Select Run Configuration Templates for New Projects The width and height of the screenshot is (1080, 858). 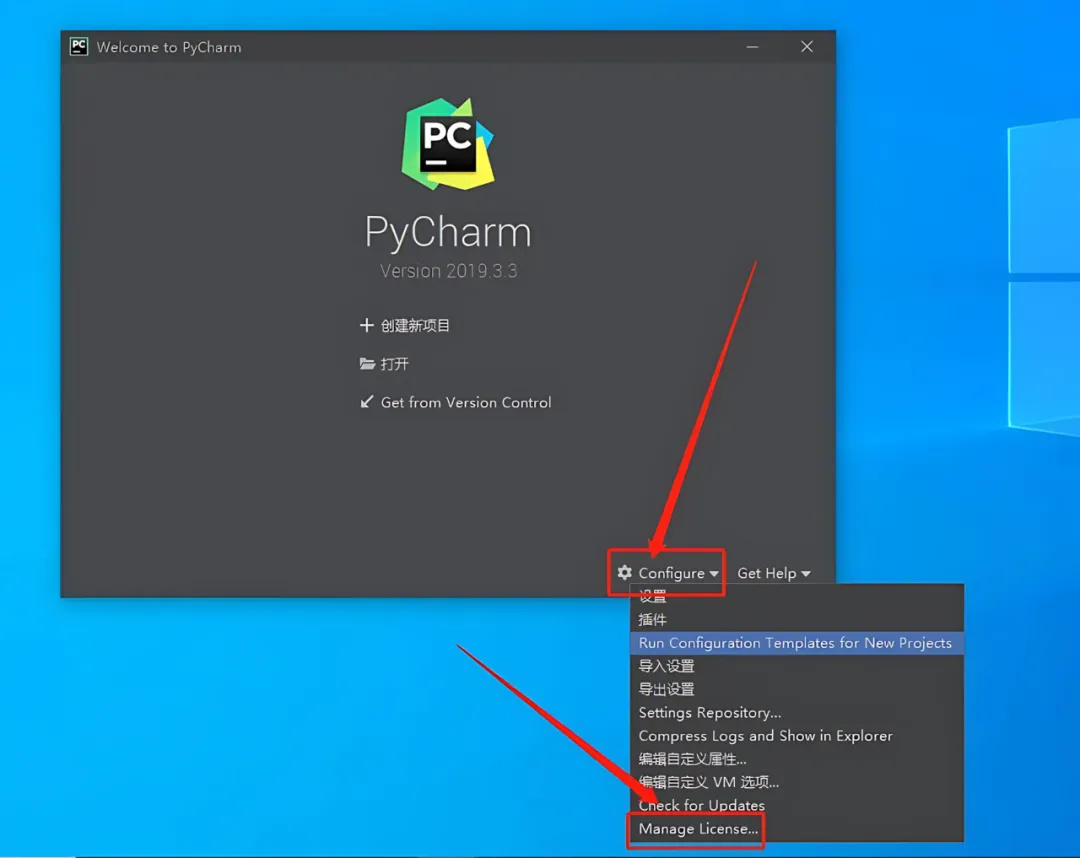pyautogui.click(x=797, y=643)
